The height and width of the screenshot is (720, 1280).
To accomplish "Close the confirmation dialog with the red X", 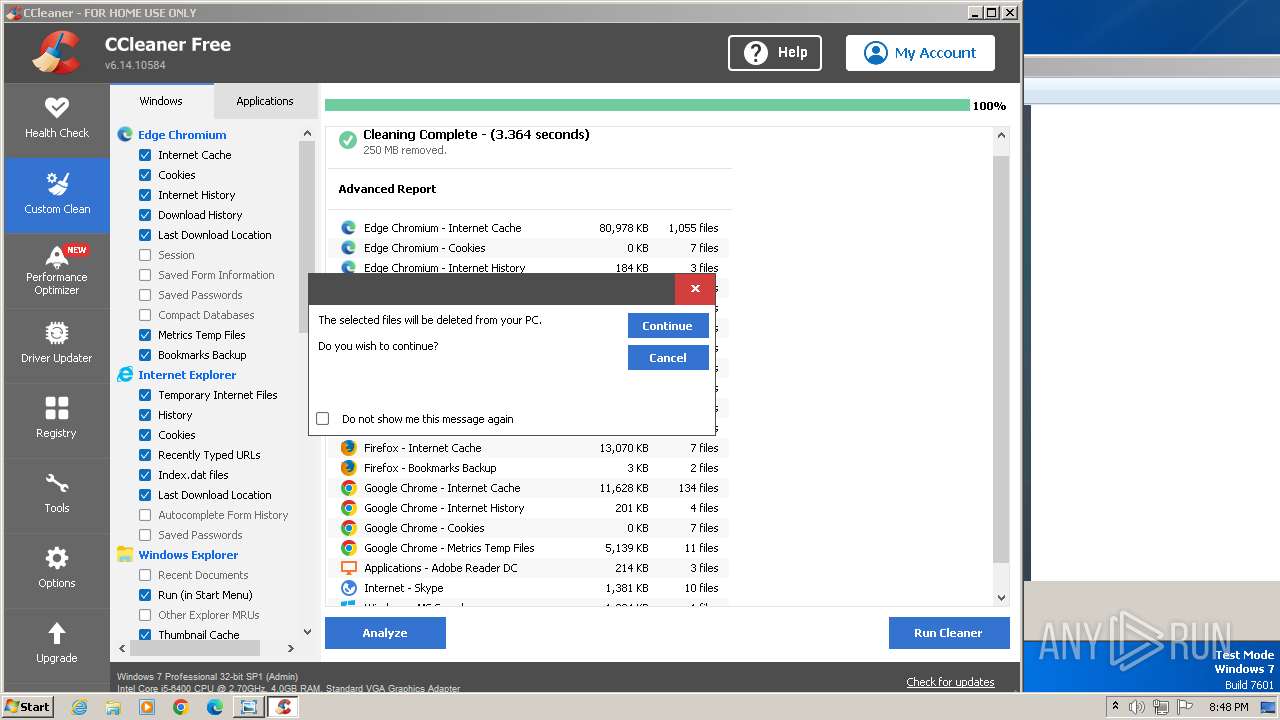I will pyautogui.click(x=695, y=289).
